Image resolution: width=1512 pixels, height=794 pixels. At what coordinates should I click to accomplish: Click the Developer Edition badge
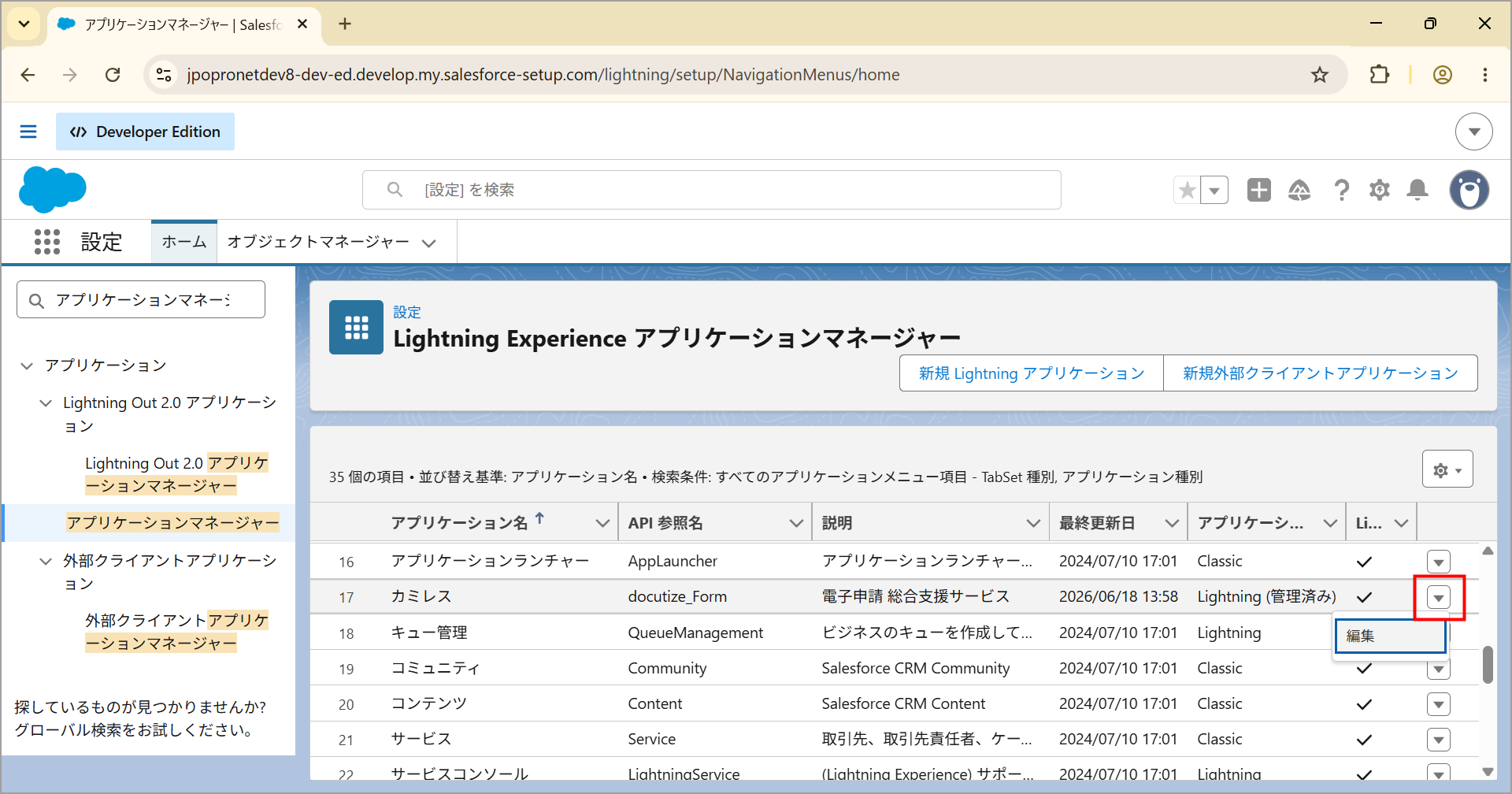pyautogui.click(x=145, y=132)
